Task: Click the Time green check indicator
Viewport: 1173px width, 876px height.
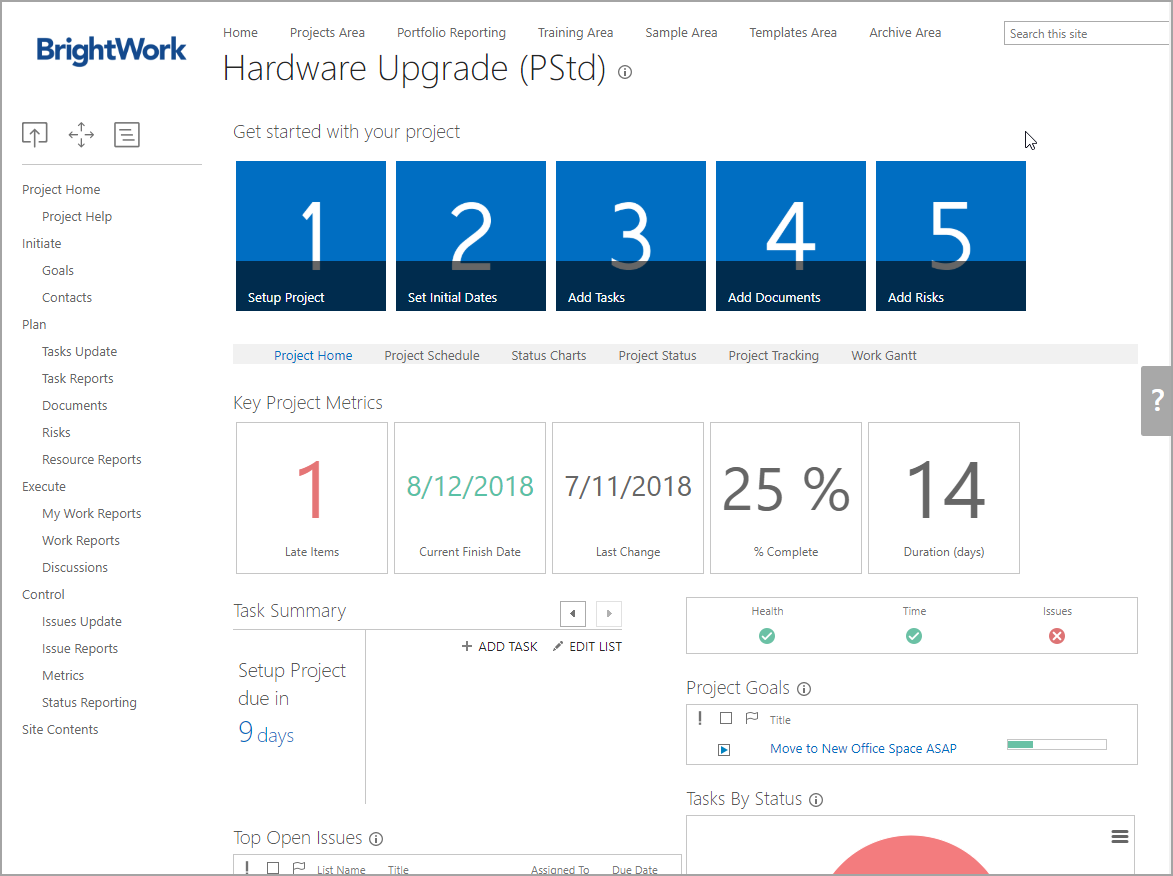Action: coord(913,636)
